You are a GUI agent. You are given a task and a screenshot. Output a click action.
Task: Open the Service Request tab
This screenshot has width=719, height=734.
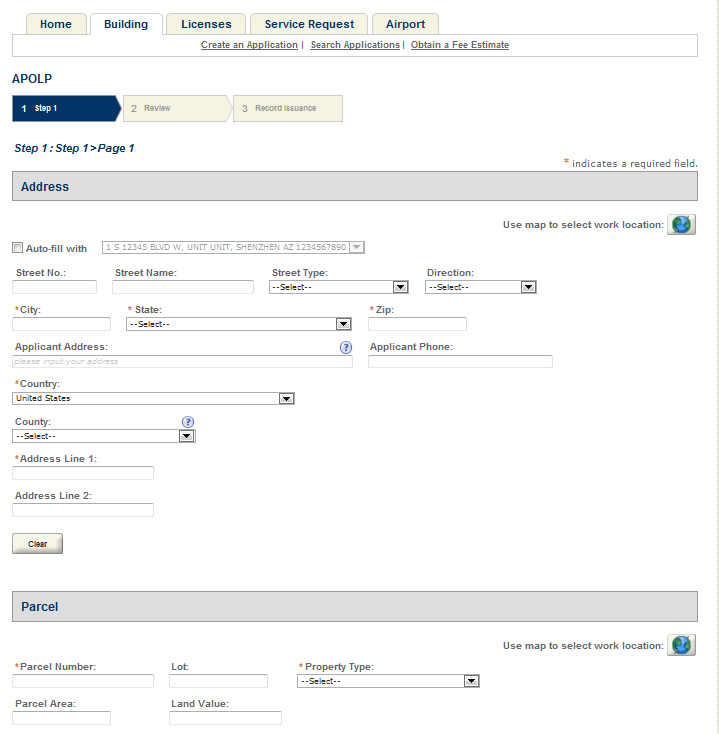coord(309,24)
